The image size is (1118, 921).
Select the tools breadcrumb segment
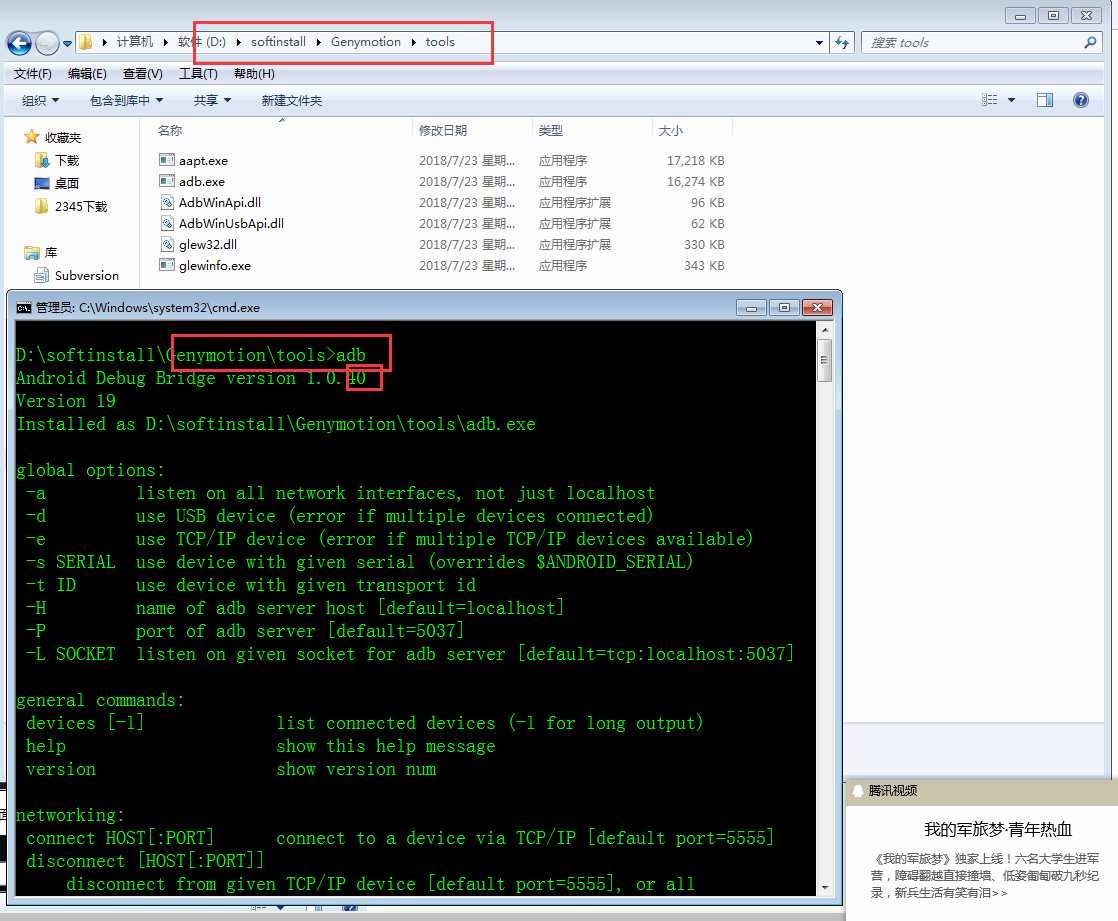(440, 42)
